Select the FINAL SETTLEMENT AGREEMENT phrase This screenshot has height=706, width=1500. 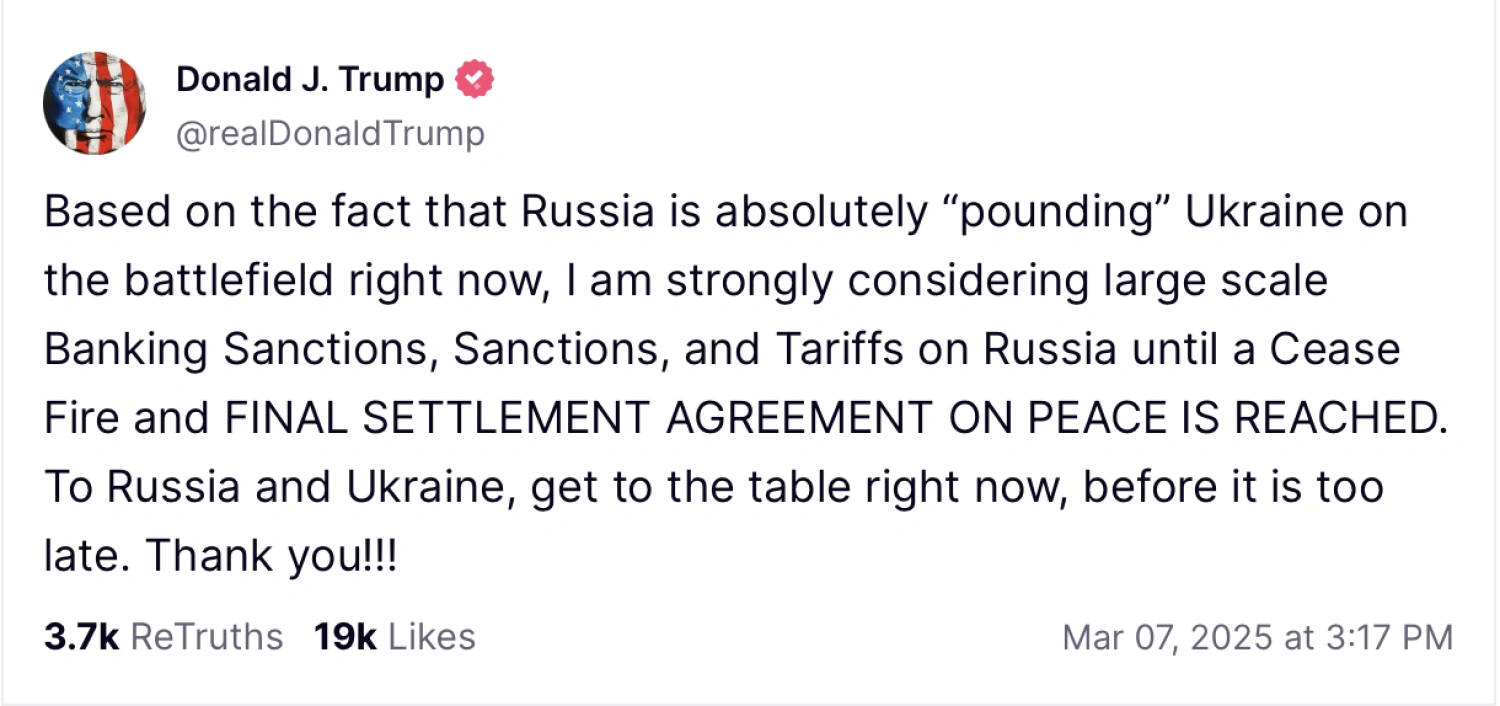579,419
